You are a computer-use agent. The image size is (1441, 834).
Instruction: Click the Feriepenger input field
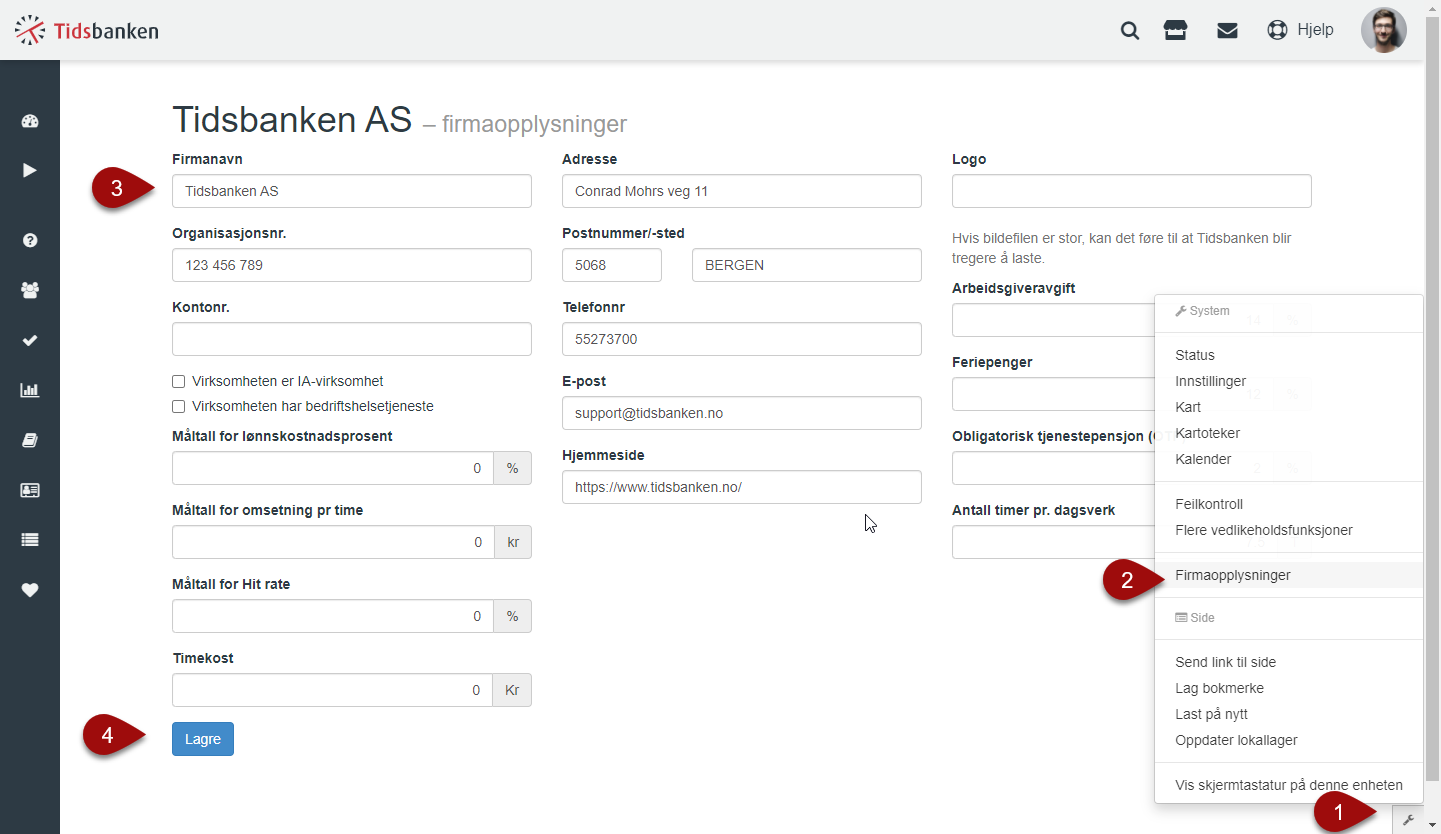click(x=1053, y=394)
